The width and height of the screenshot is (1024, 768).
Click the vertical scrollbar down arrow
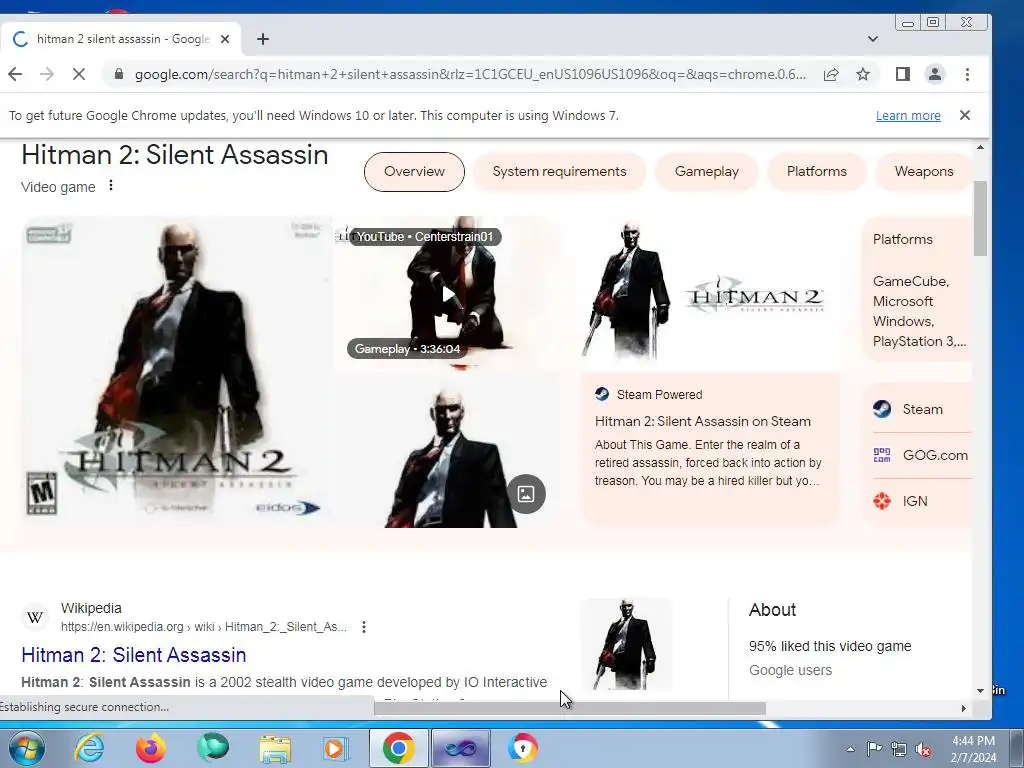coord(980,691)
